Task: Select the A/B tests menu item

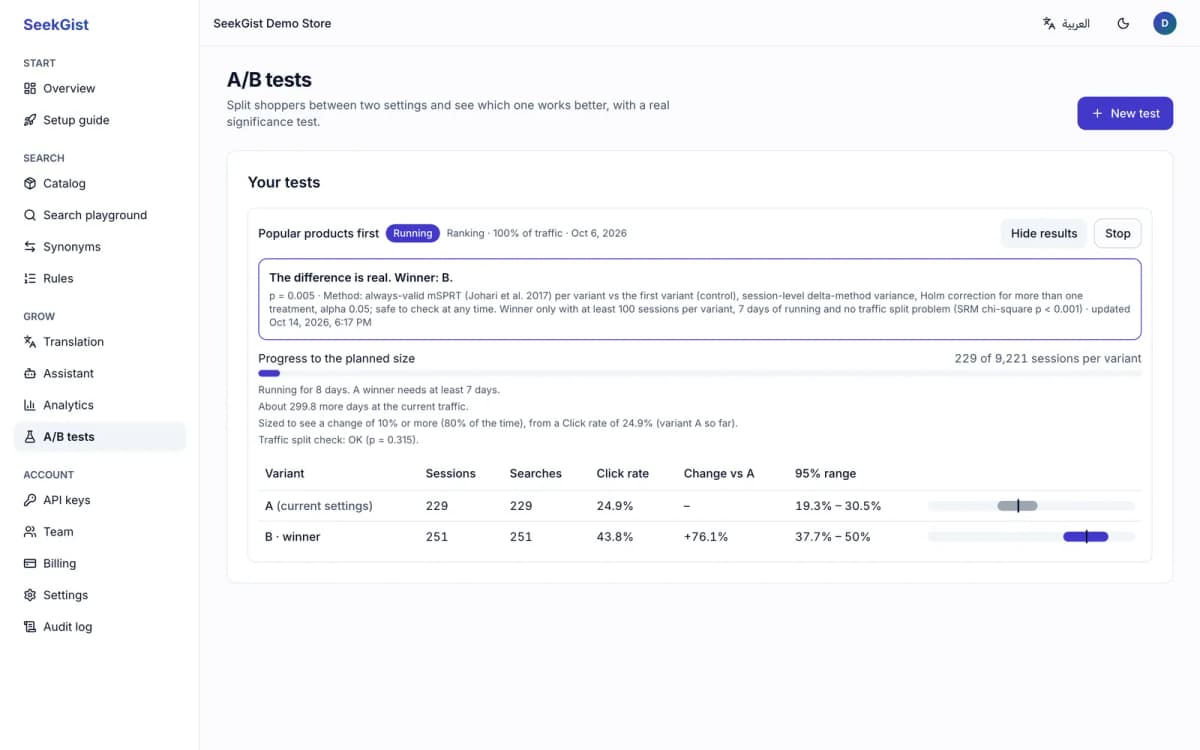Action: 100,437
